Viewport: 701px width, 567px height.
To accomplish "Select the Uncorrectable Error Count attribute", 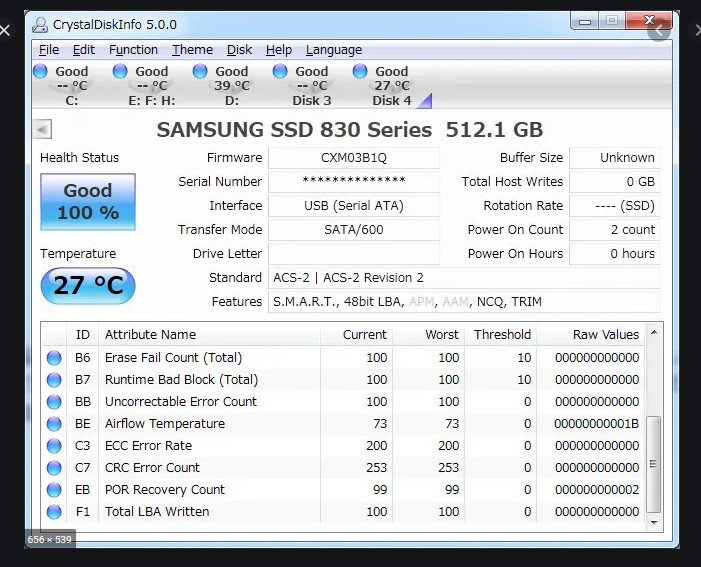I will [181, 402].
